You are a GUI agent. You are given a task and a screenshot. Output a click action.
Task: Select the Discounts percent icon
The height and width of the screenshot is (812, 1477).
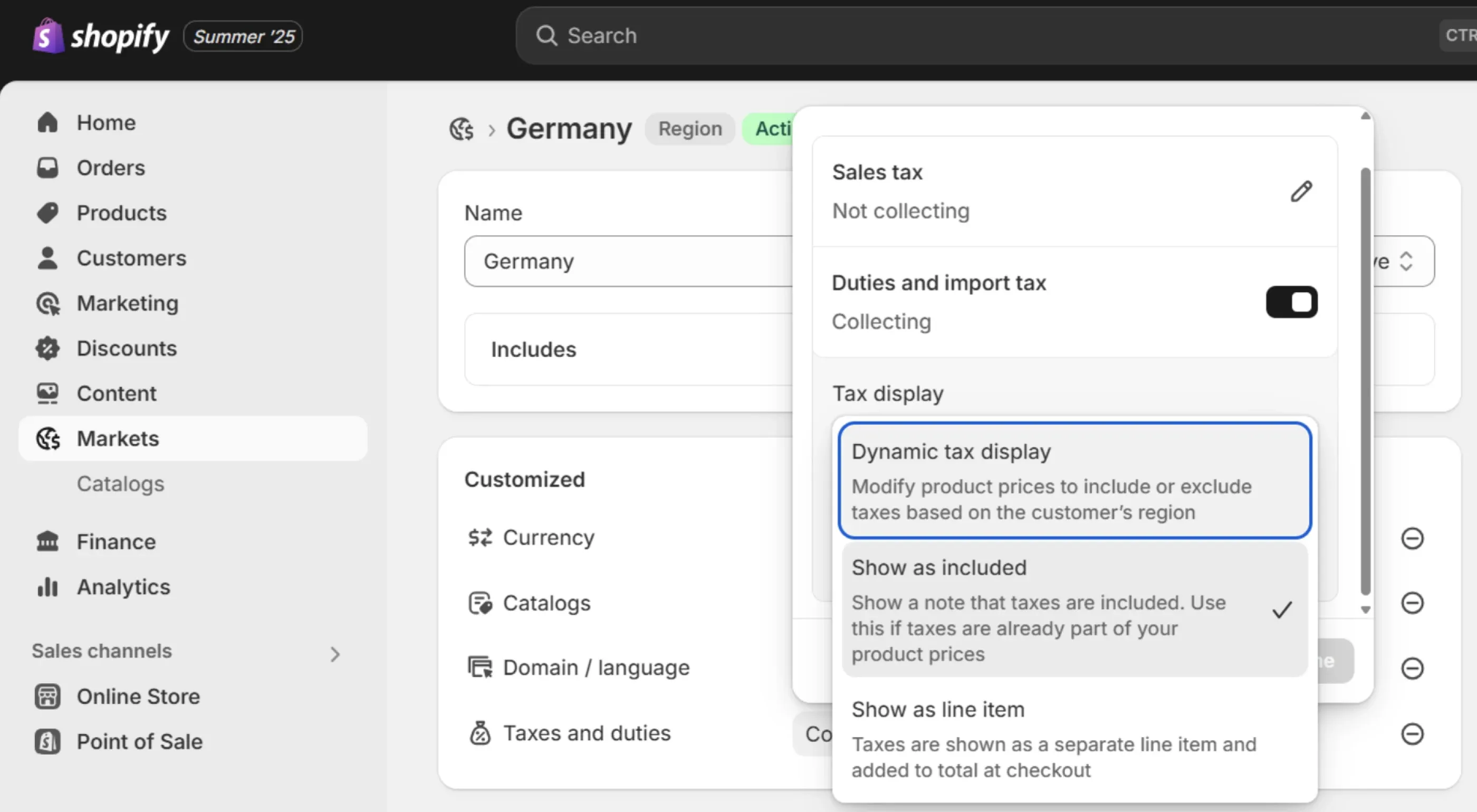[x=47, y=348]
